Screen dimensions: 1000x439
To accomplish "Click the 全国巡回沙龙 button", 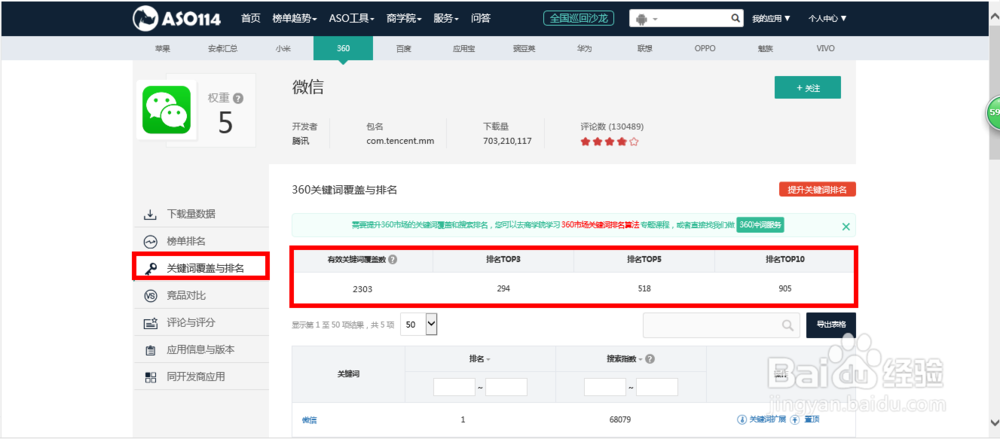I will 578,19.
